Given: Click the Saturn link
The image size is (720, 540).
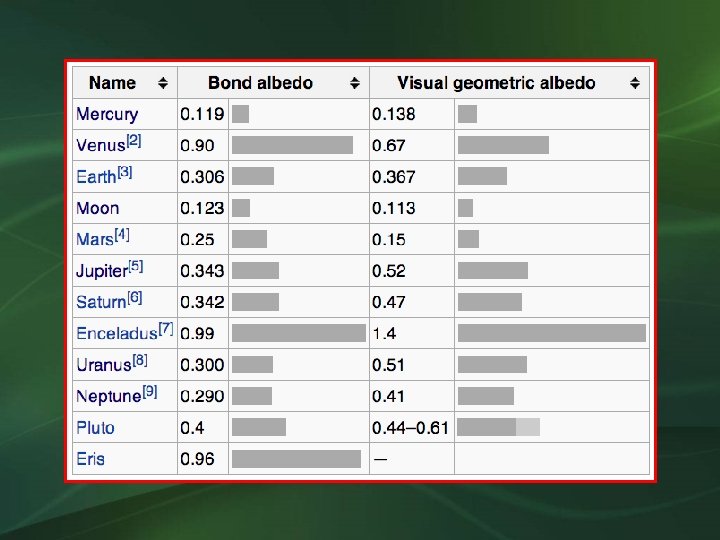Looking at the screenshot, I should point(101,302).
